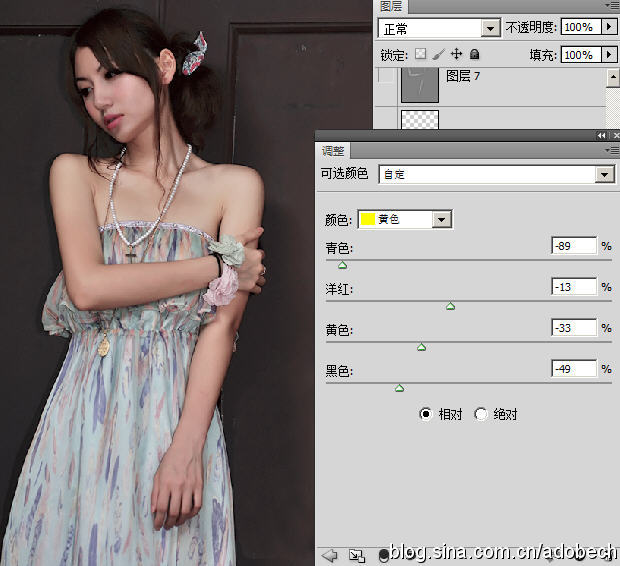Click the lock transparent pixels icon
The image size is (620, 566).
[421, 55]
